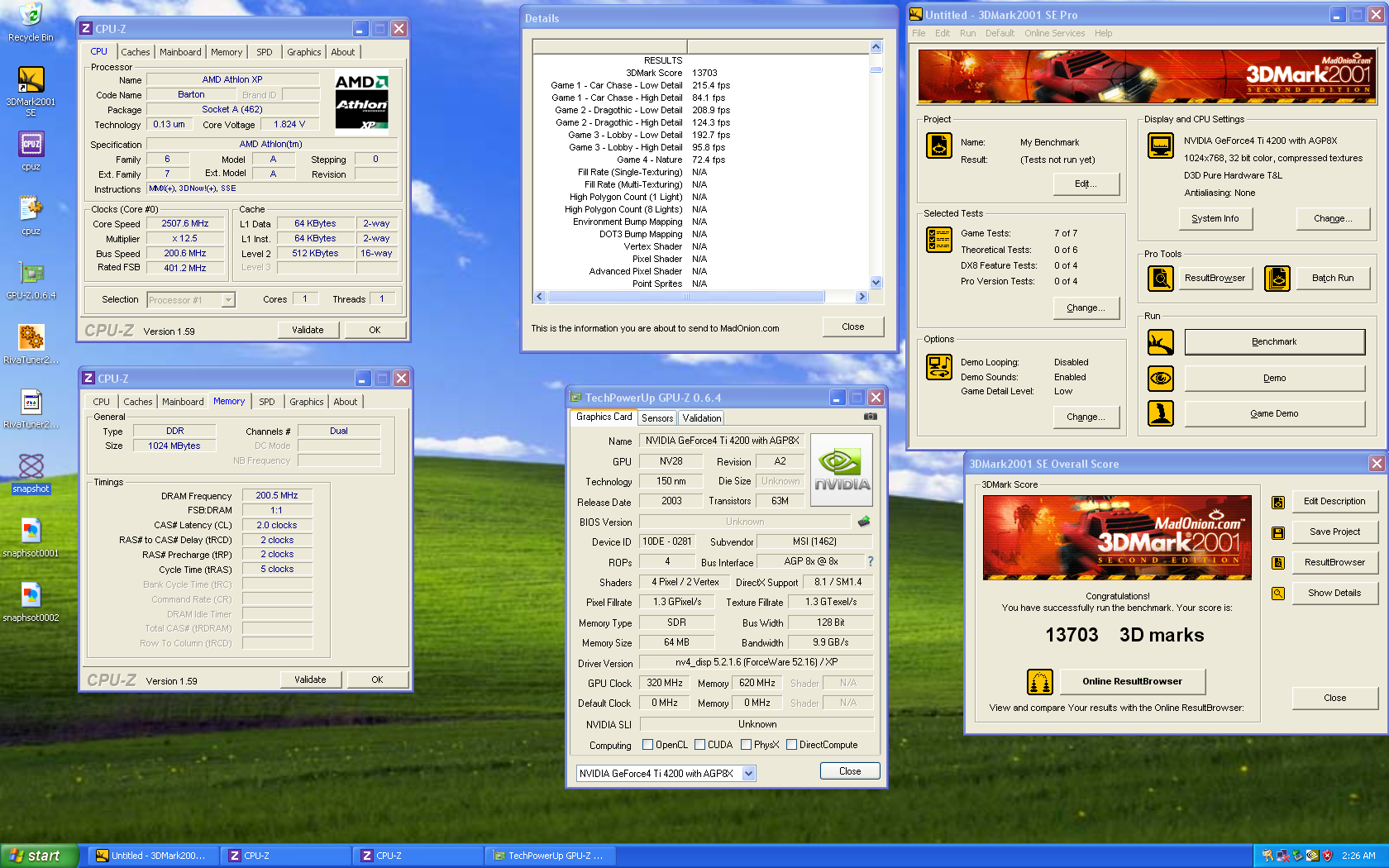This screenshot has width=1389, height=868.
Task: Click the Online ResultBrowser icon
Action: coord(1040,682)
